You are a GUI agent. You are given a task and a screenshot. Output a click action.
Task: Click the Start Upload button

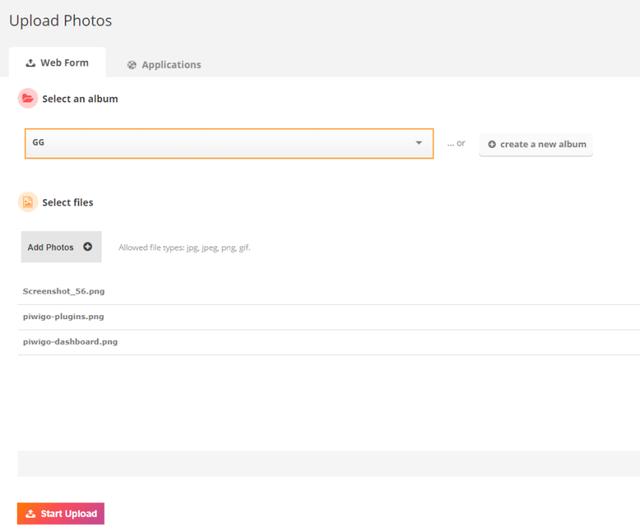[61, 514]
